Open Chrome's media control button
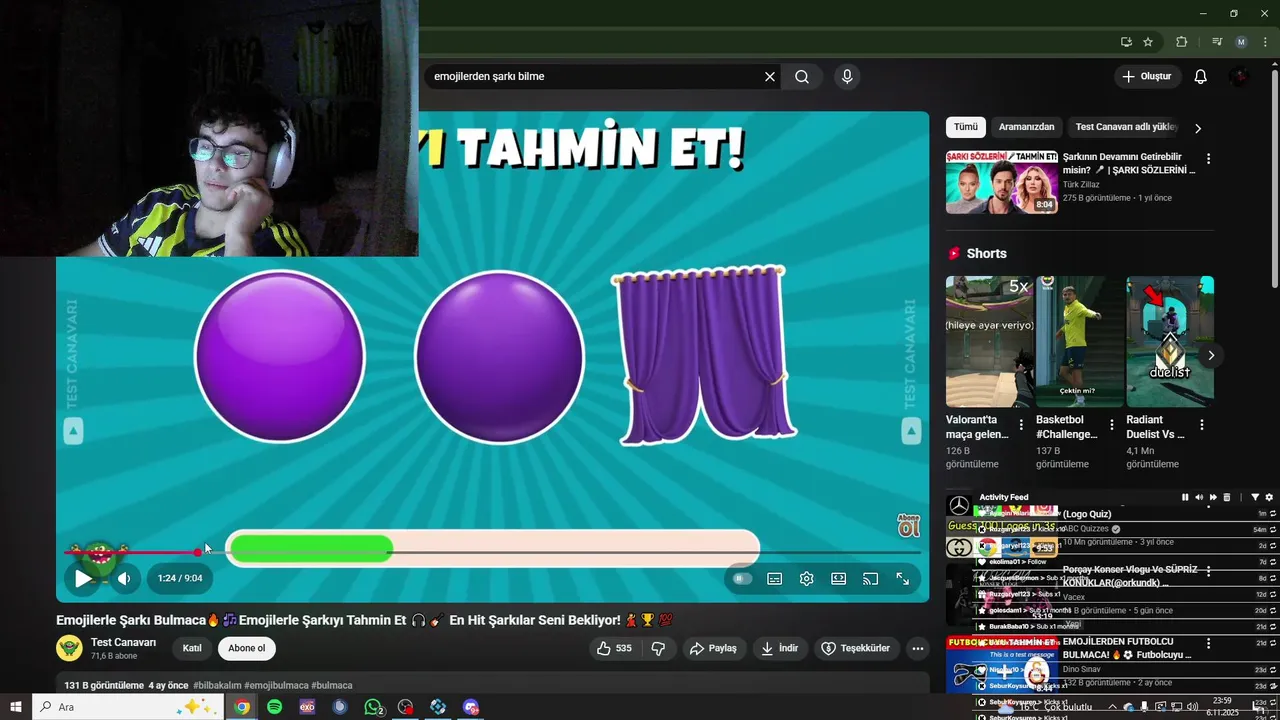 pyautogui.click(x=1217, y=42)
